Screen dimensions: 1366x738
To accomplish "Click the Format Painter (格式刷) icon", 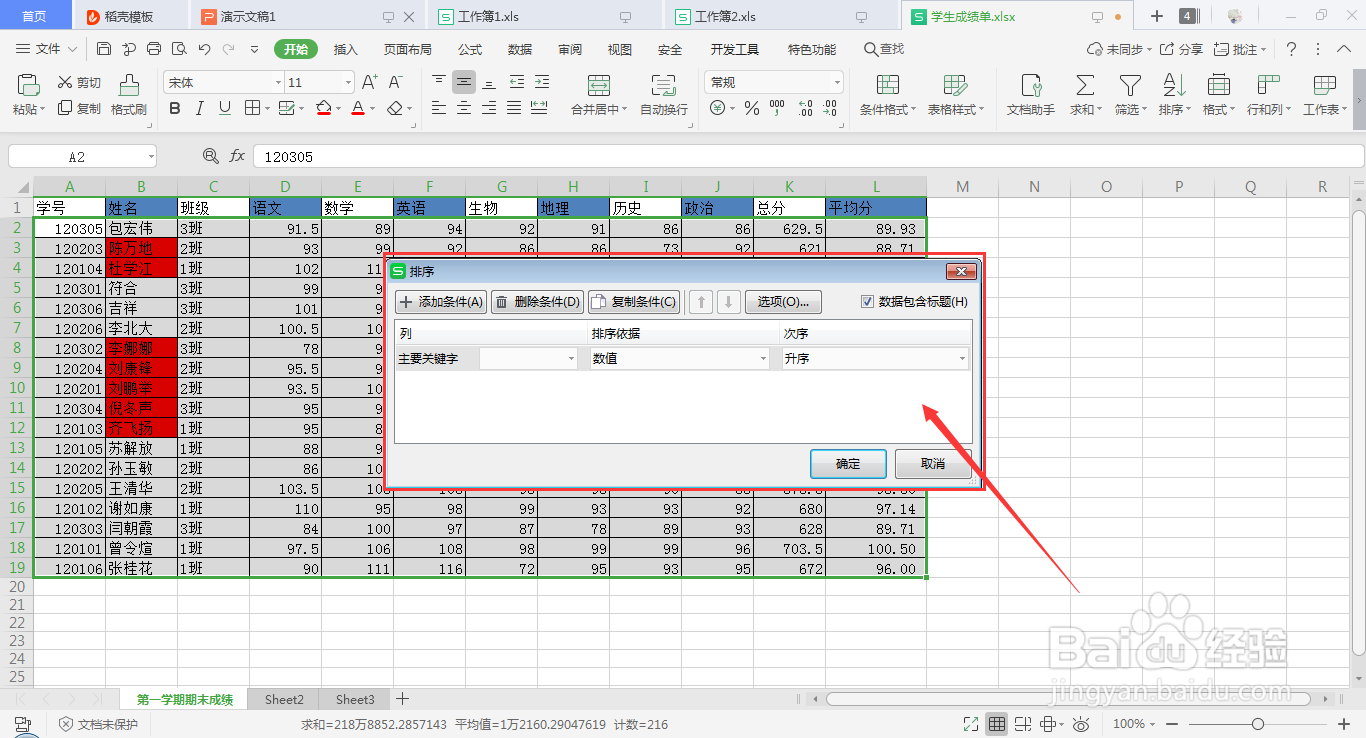I will pos(128,85).
